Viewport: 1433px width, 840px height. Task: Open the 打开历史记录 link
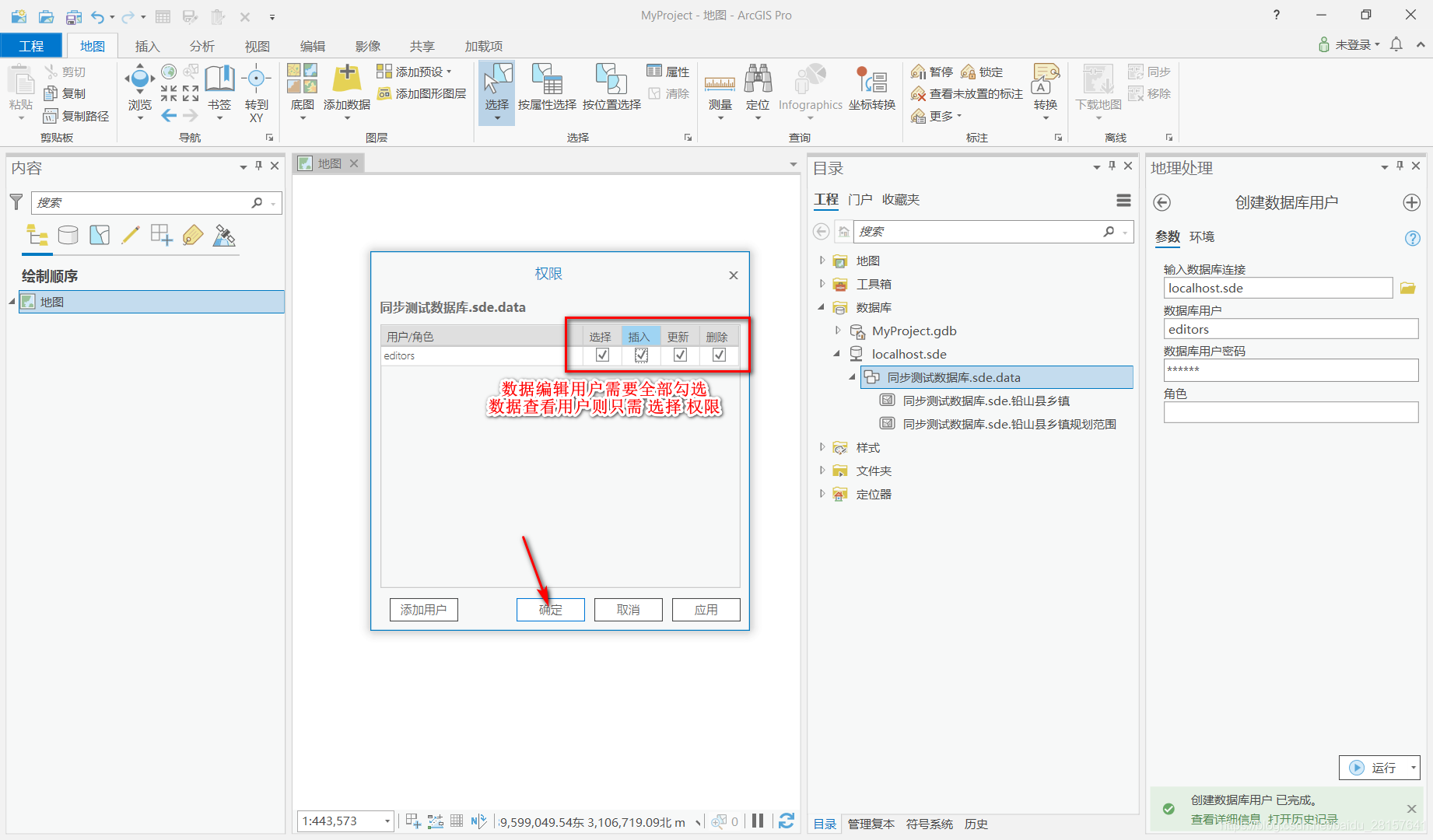click(x=1303, y=819)
